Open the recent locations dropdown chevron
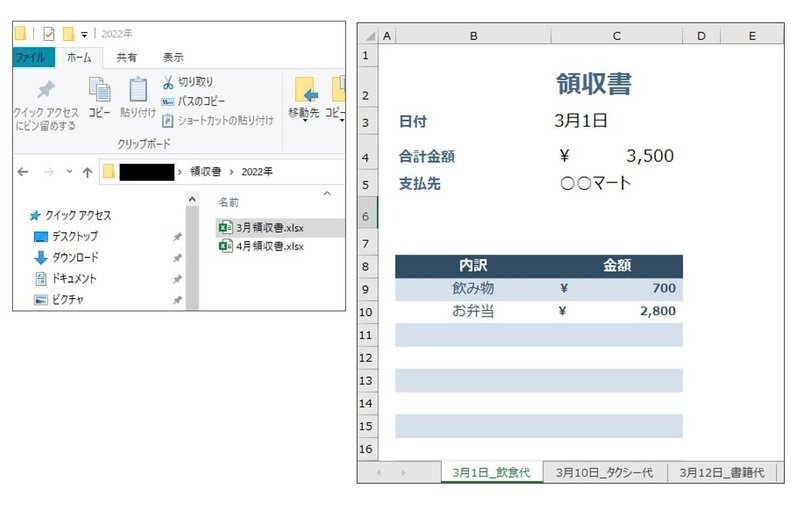 69,171
